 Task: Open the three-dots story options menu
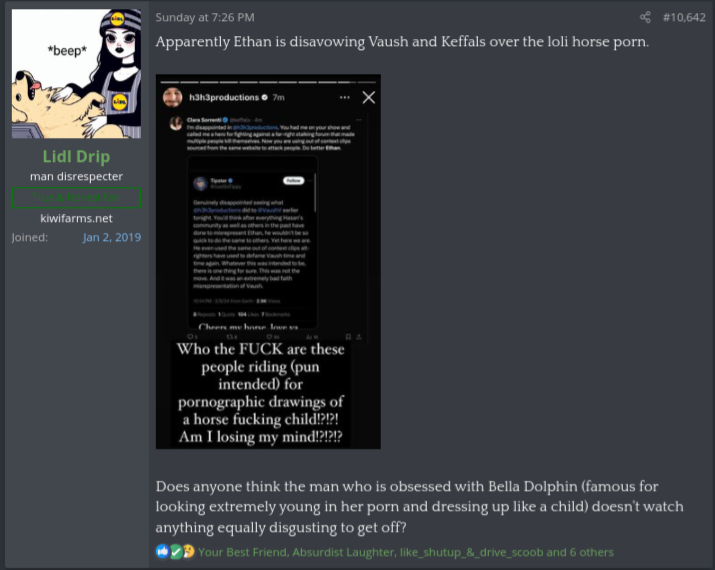coord(345,98)
